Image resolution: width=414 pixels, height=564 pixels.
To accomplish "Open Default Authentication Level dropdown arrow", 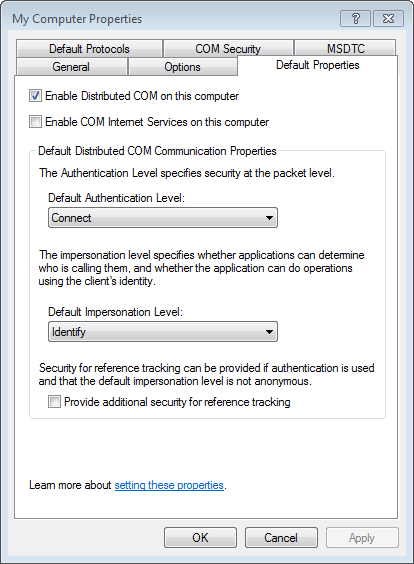I will pos(269,218).
